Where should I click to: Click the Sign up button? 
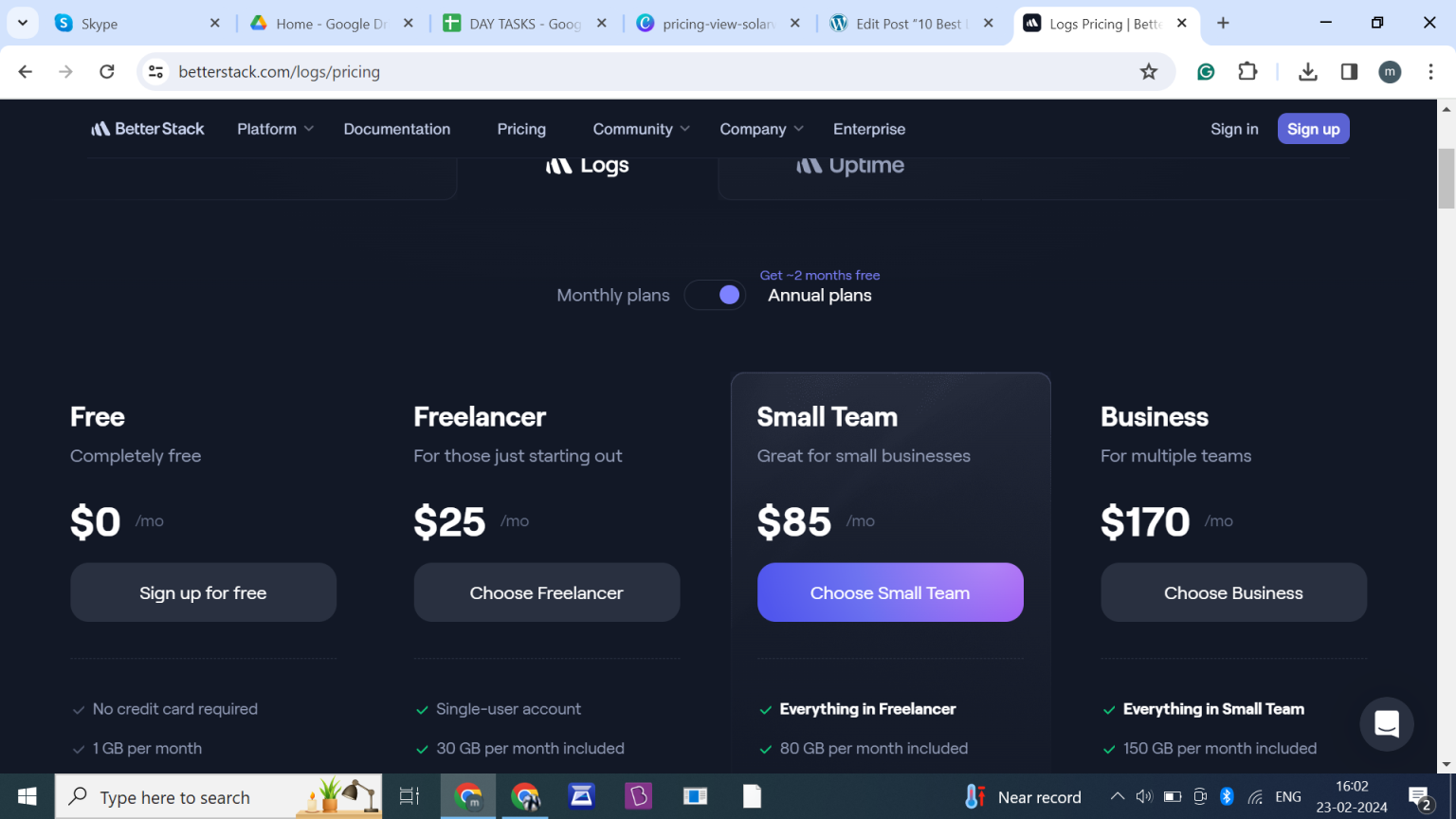coord(1313,128)
